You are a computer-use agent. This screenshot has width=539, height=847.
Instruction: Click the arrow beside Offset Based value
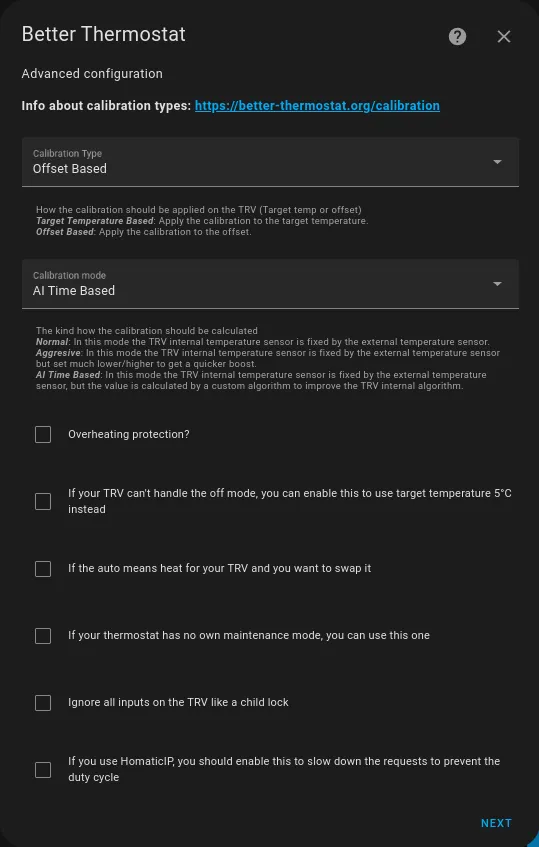pyautogui.click(x=497, y=162)
